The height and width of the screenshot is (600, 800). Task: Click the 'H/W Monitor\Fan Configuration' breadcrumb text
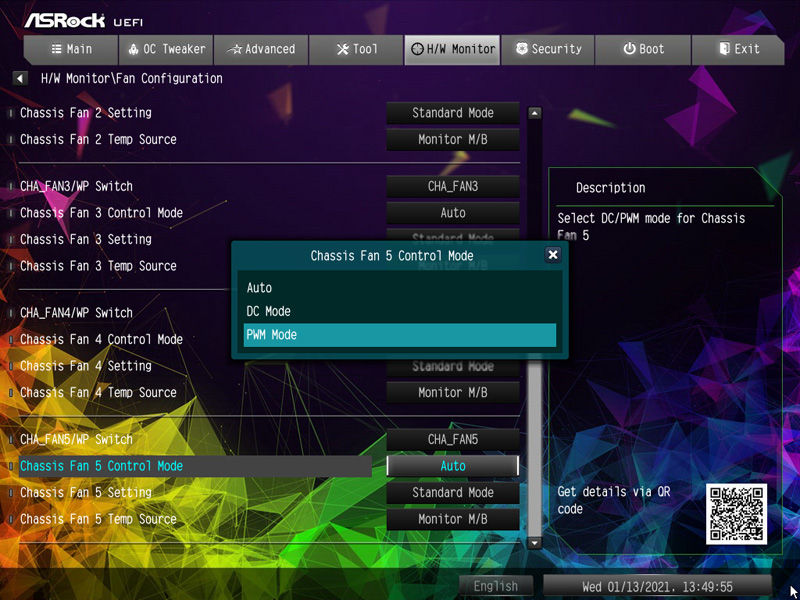pos(132,79)
